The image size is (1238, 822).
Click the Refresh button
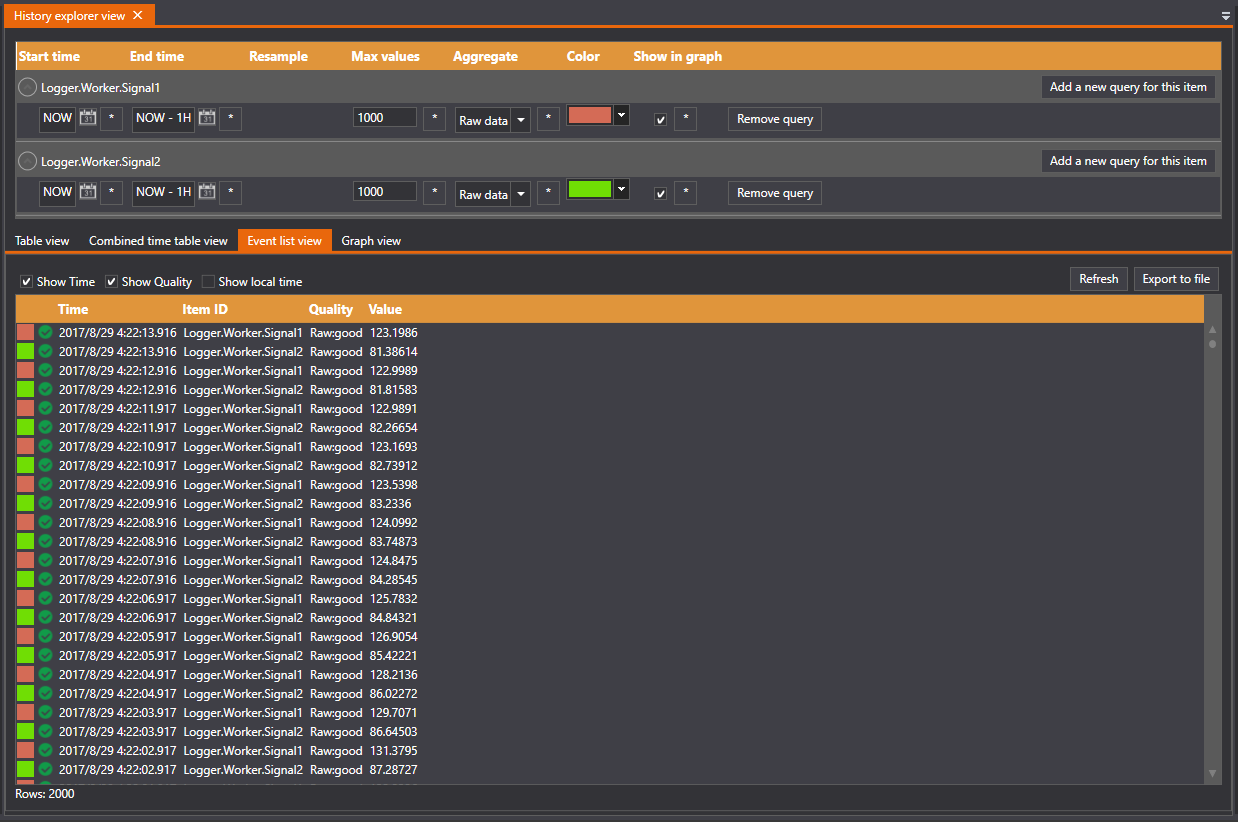click(x=1098, y=279)
